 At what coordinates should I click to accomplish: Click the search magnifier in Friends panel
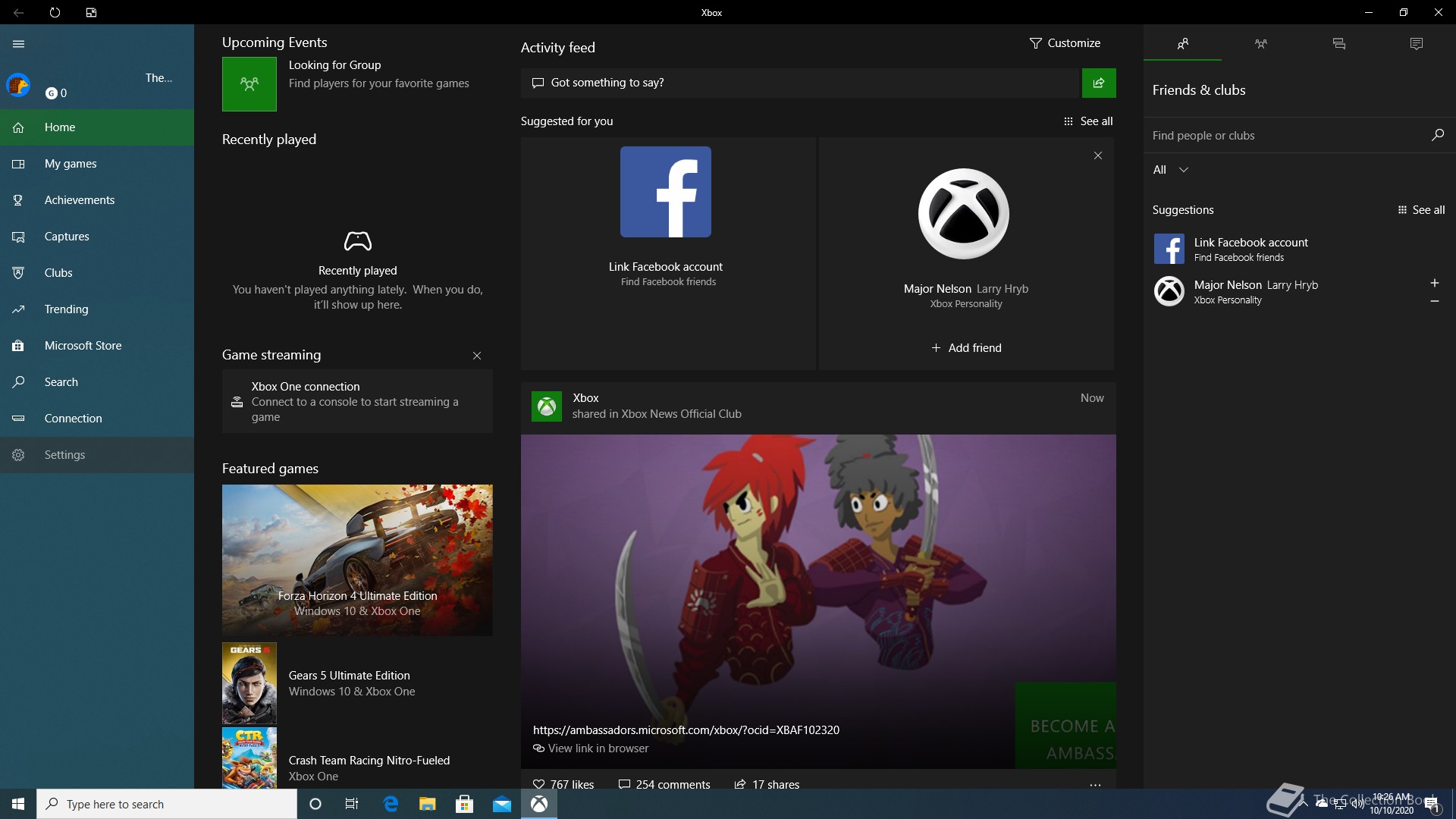coord(1438,135)
